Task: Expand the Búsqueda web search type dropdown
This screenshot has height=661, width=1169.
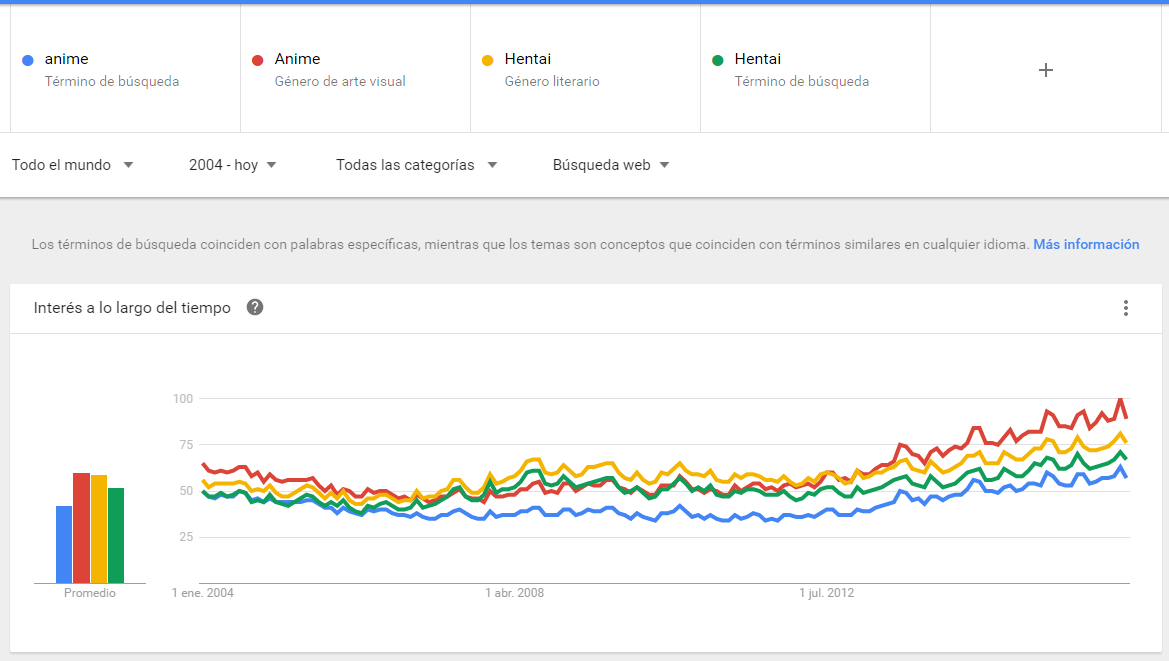Action: coord(610,165)
